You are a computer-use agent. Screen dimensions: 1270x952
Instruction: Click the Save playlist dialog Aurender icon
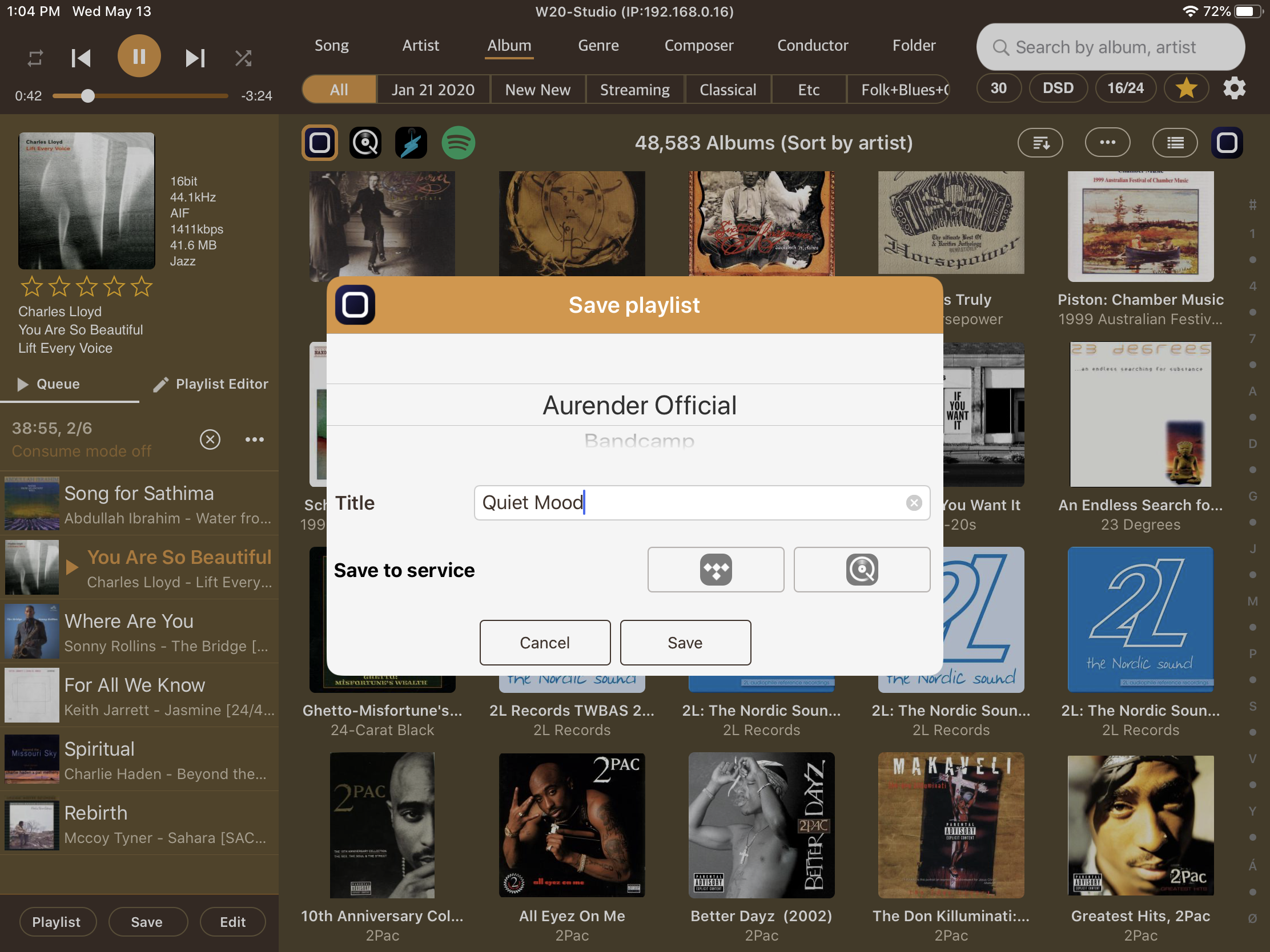click(x=355, y=305)
